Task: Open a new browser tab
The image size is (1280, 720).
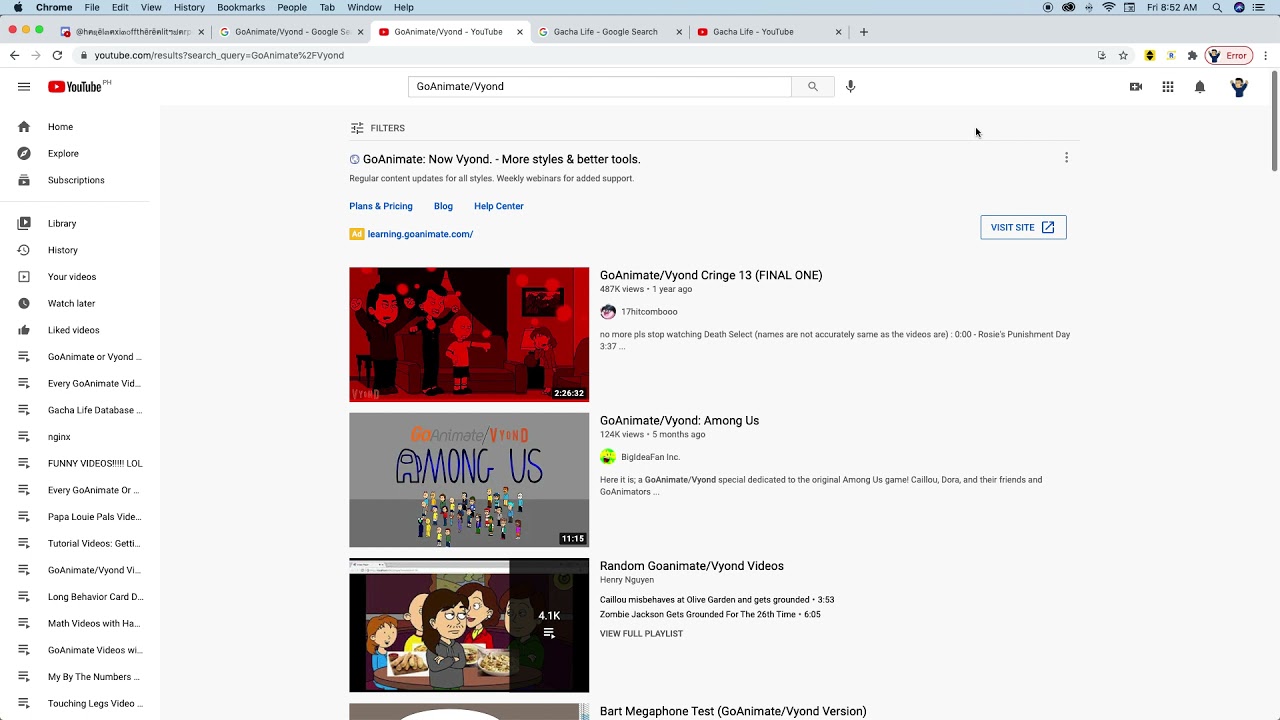Action: 864,32
